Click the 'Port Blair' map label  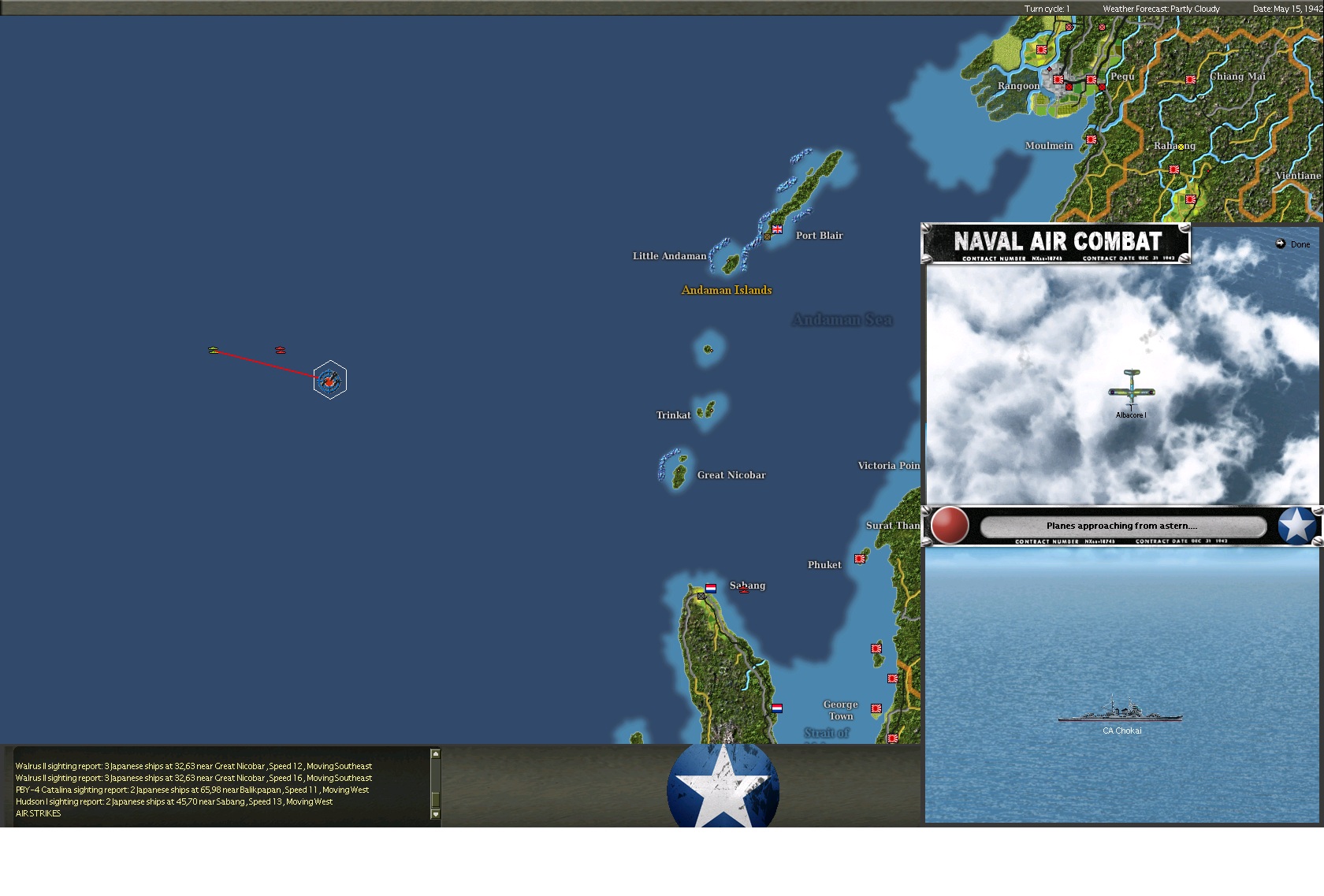point(820,235)
